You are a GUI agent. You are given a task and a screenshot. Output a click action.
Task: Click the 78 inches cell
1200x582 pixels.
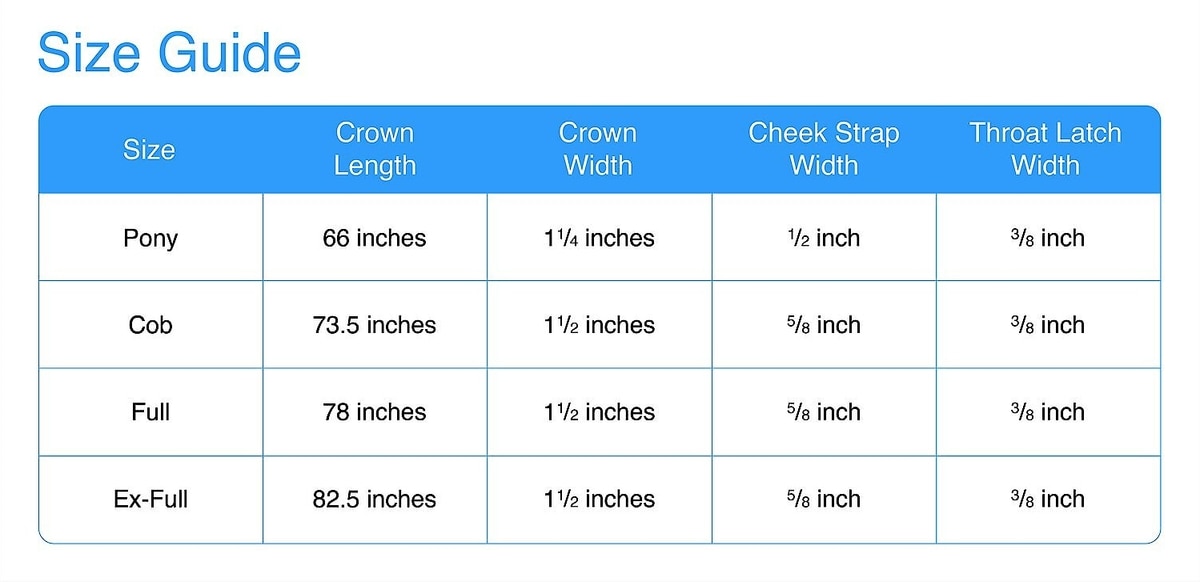click(374, 412)
